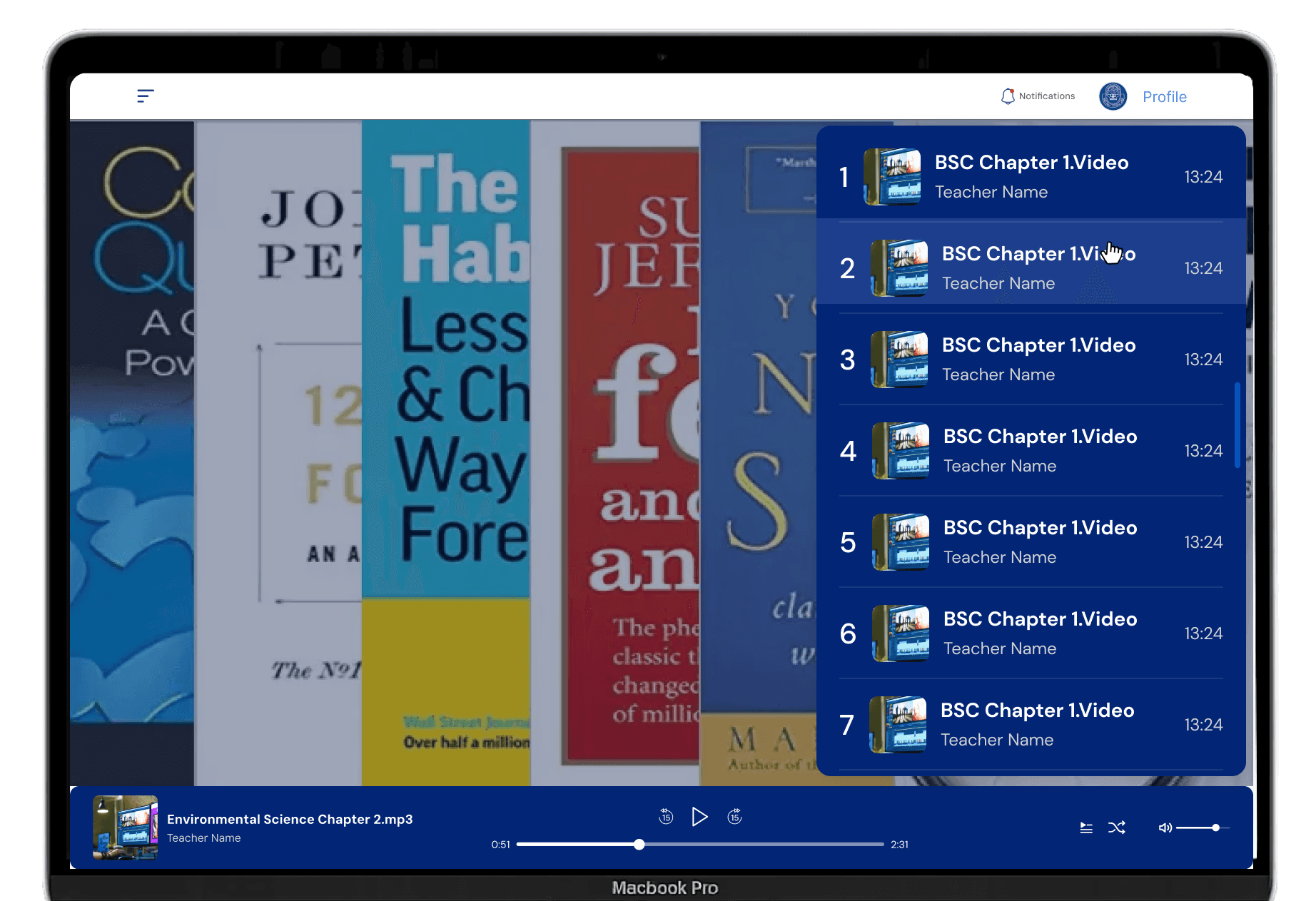Select playlist item 7 title
This screenshot has height=901, width=1316.
coord(1038,711)
